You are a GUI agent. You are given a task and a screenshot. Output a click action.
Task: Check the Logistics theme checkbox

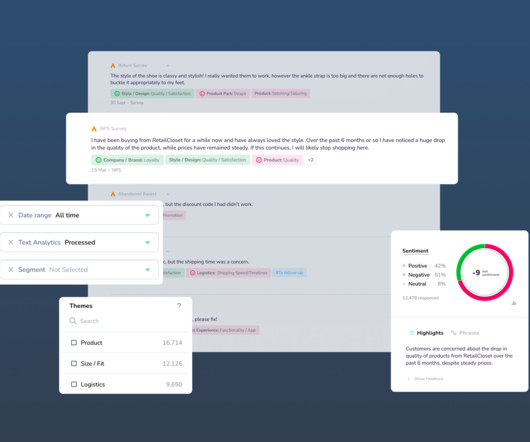pyautogui.click(x=74, y=385)
